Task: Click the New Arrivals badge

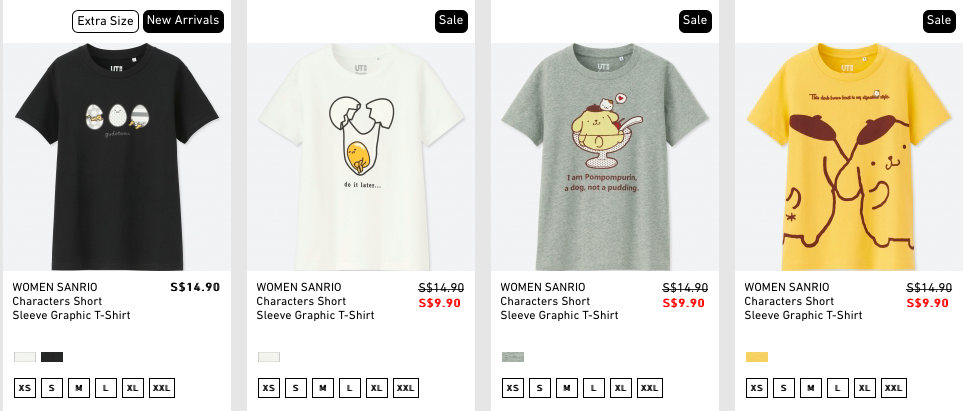Action: click(183, 21)
